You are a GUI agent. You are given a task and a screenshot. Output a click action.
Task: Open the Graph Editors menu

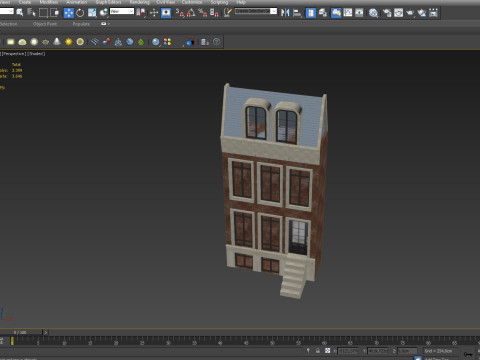(108, 2)
